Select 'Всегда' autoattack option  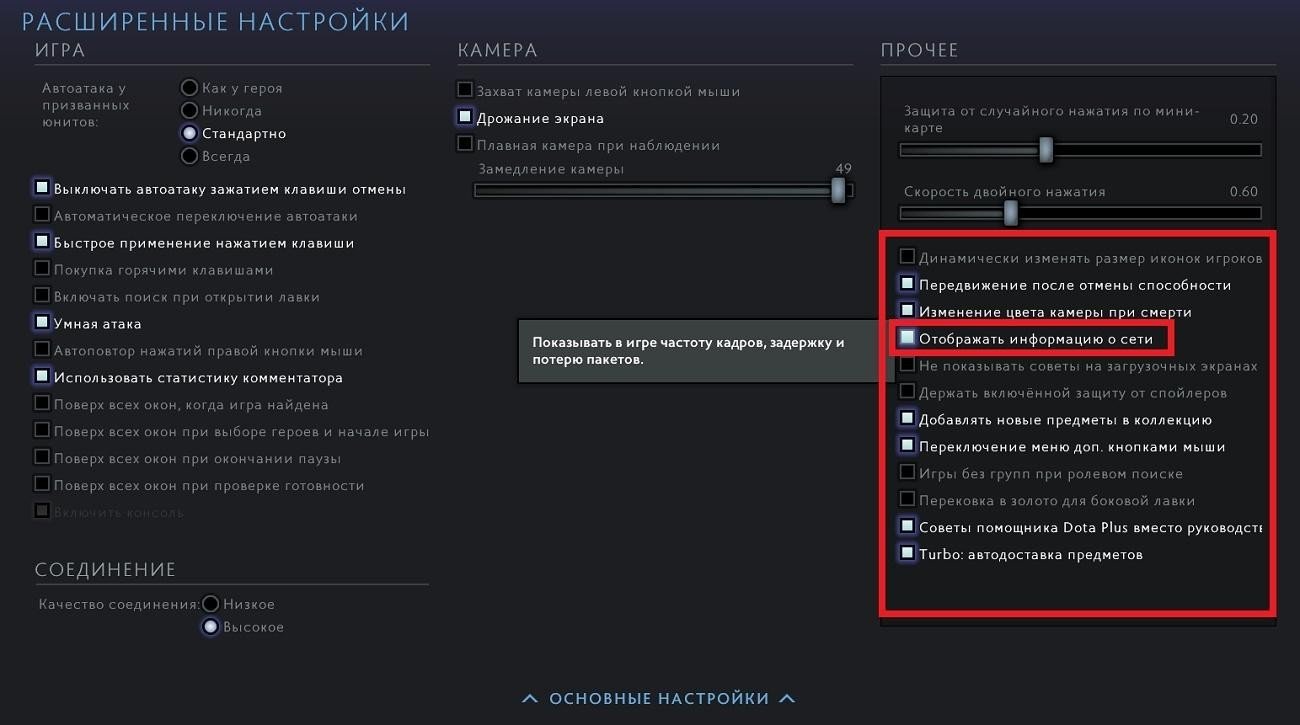click(189, 156)
